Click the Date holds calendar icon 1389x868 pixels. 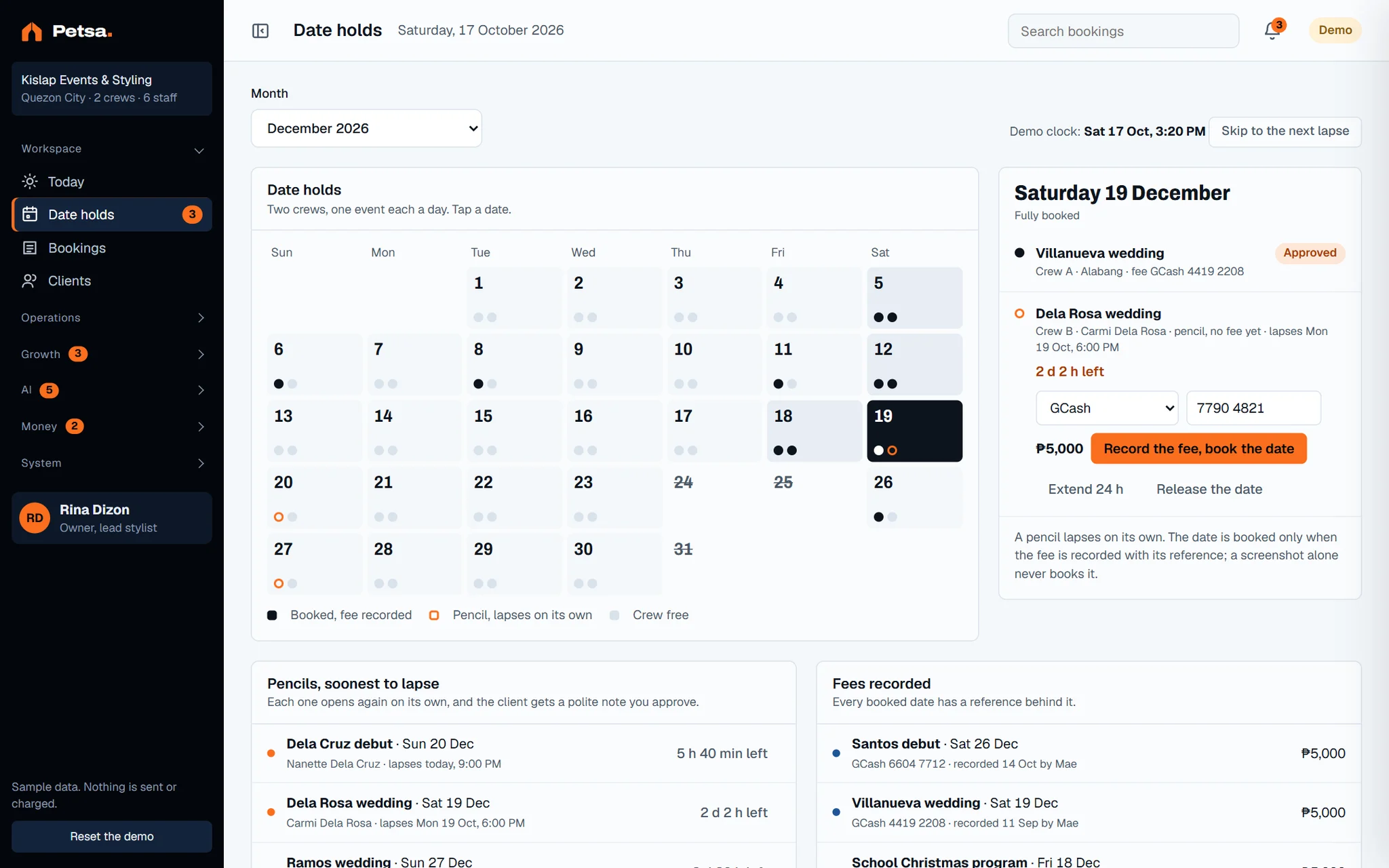click(30, 214)
